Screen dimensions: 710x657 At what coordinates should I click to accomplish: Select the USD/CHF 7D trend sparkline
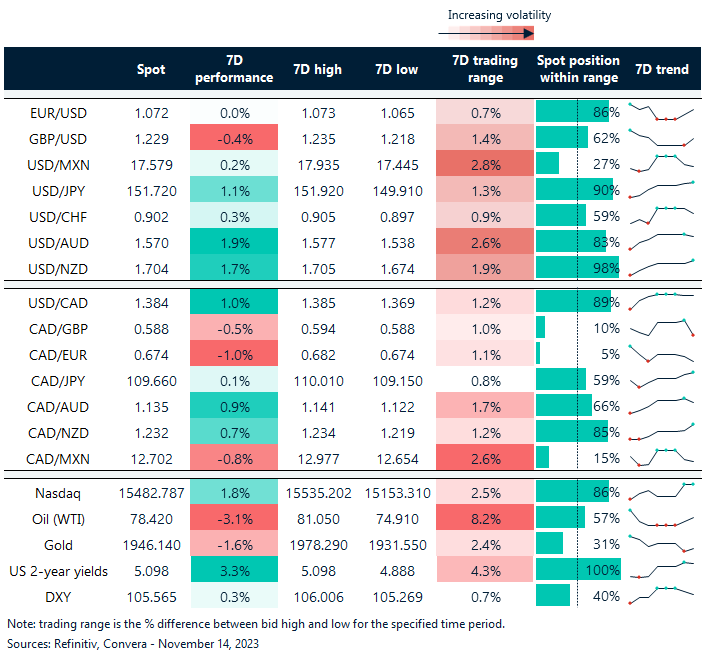click(x=660, y=214)
